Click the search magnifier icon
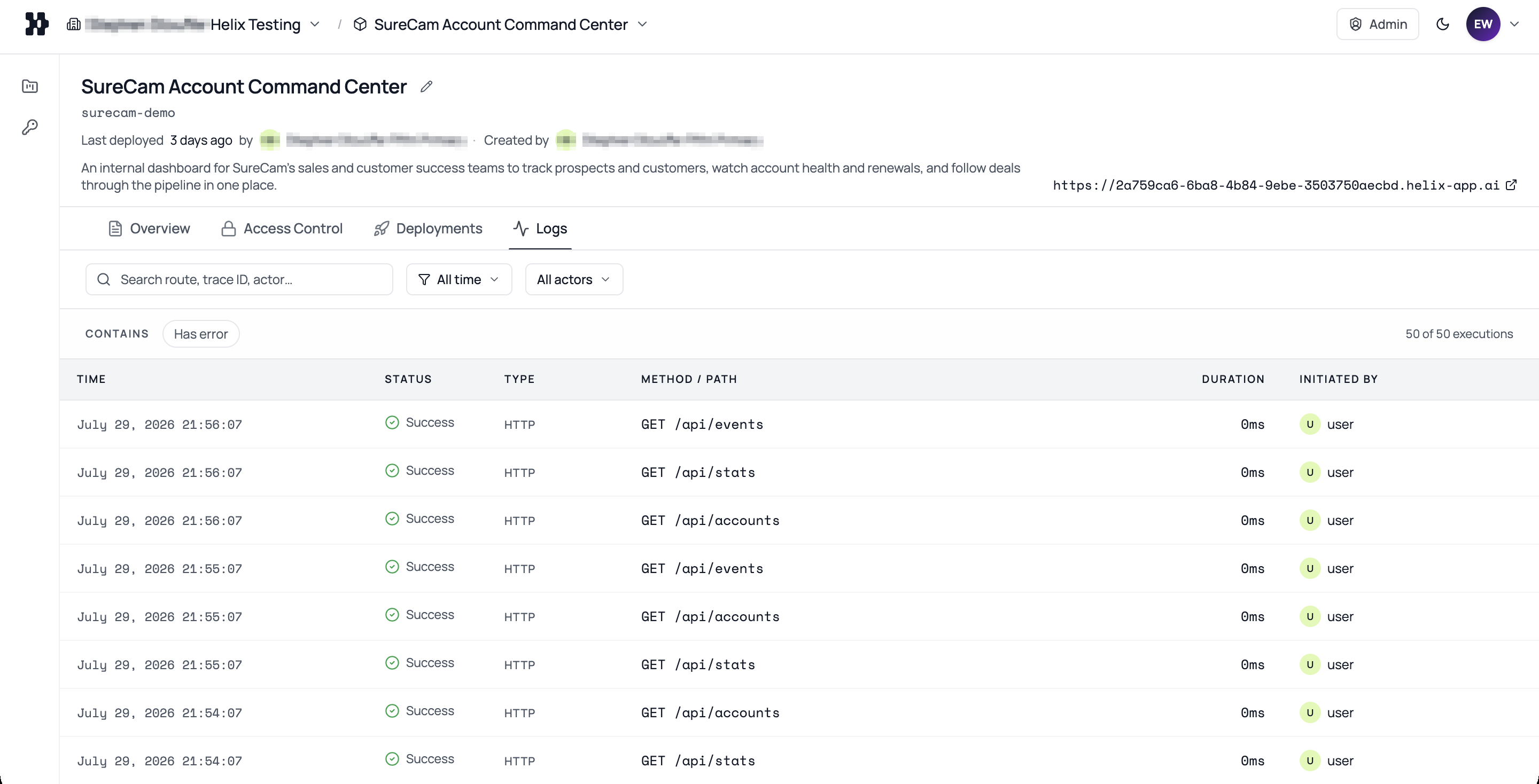This screenshot has height=784, width=1539. click(x=103, y=279)
